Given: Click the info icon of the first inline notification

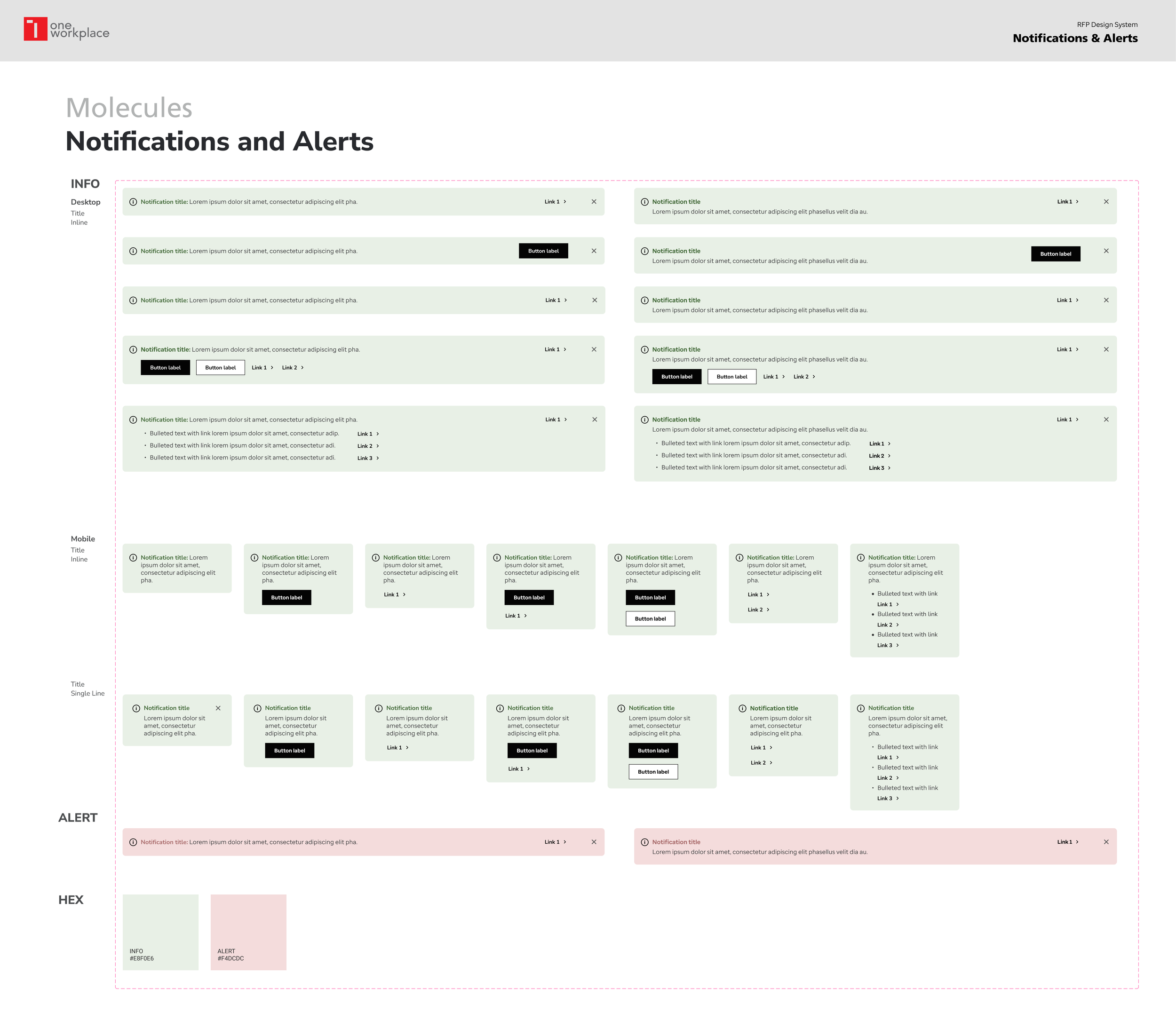Looking at the screenshot, I should pyautogui.click(x=133, y=202).
